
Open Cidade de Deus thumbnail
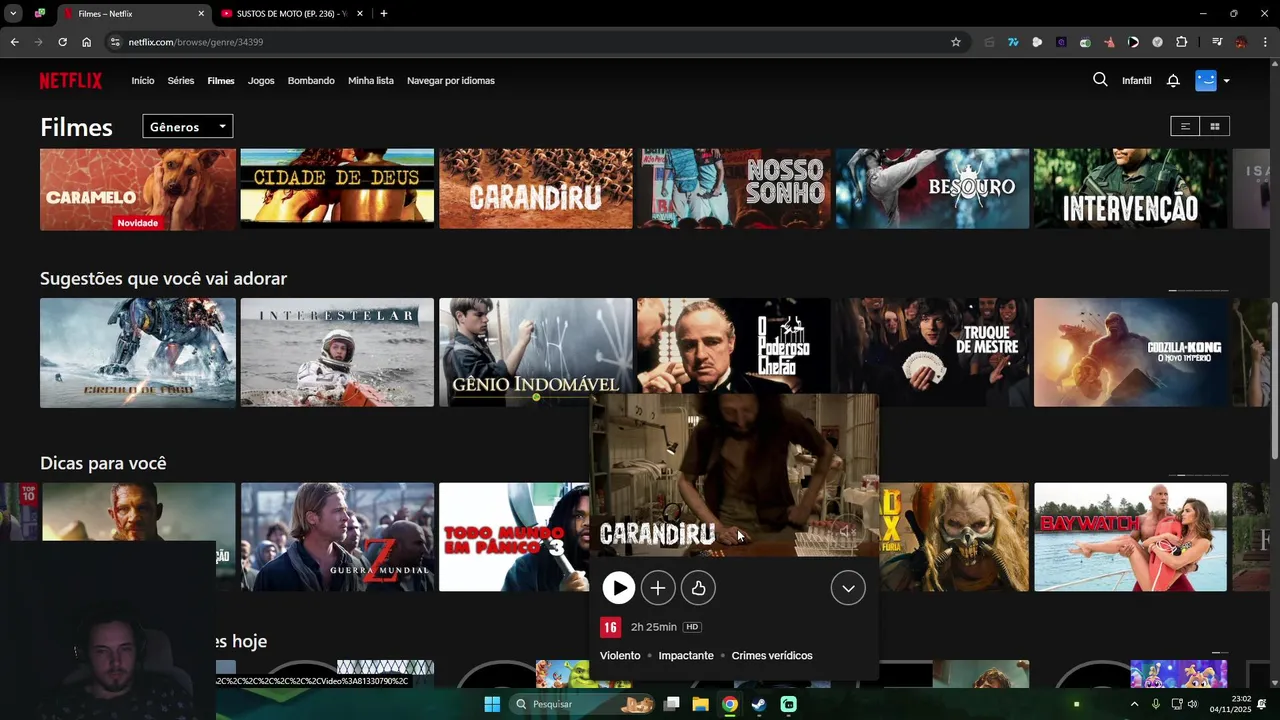pyautogui.click(x=337, y=189)
